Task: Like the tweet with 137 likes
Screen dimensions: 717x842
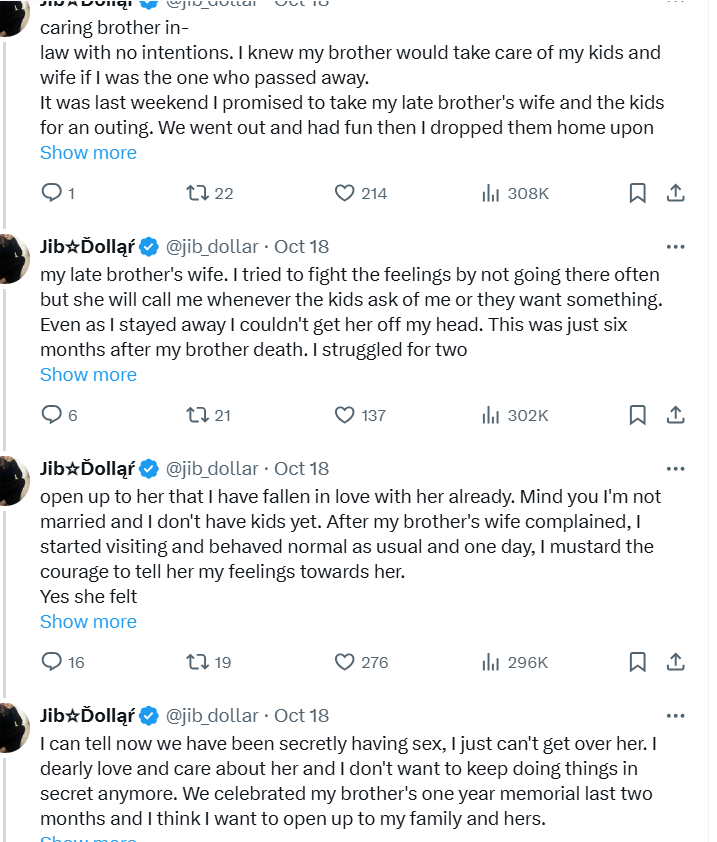Action: 344,415
